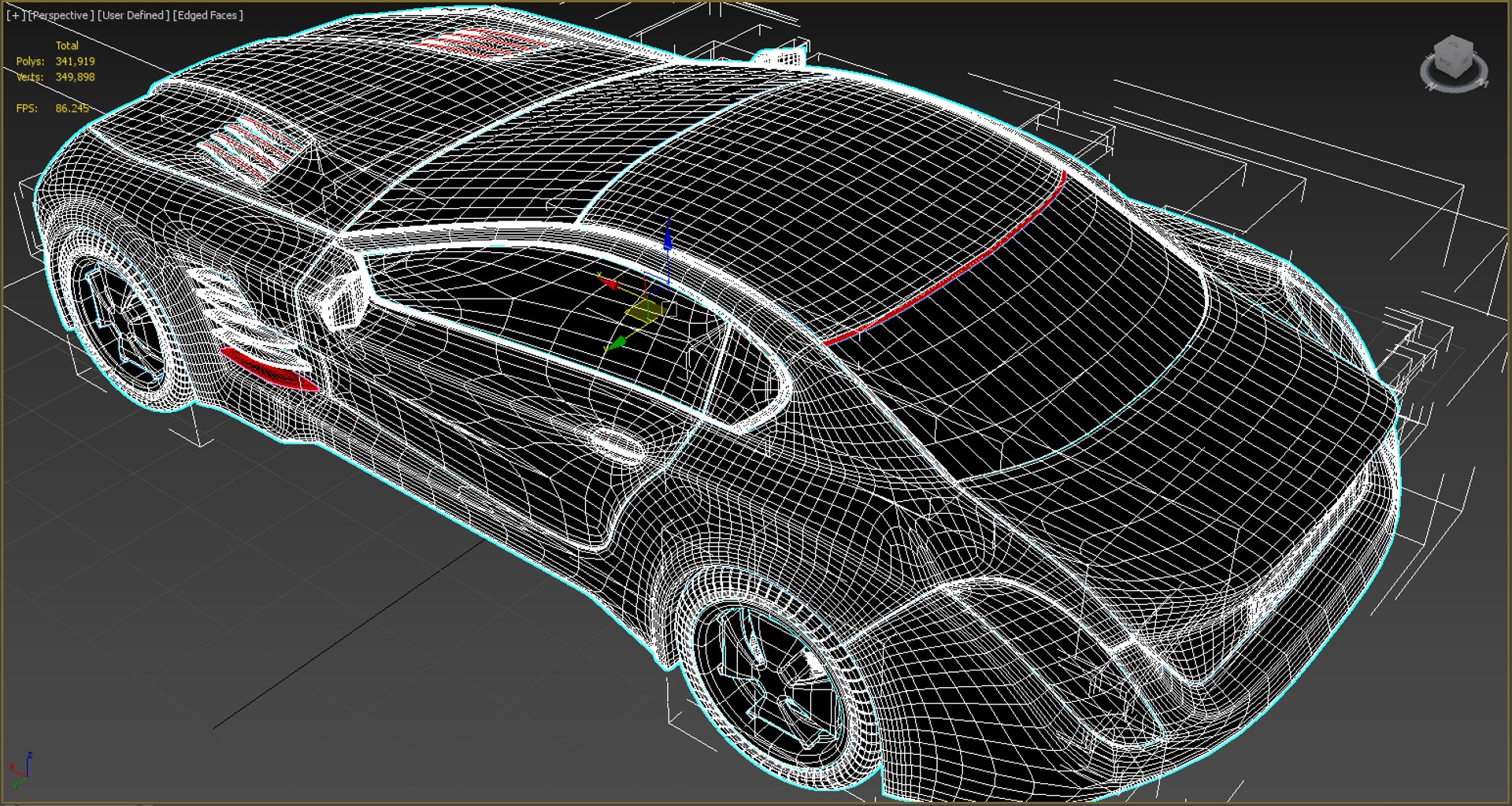1512x806 pixels.
Task: Open the Perspective viewport label menu
Action: tap(61, 15)
